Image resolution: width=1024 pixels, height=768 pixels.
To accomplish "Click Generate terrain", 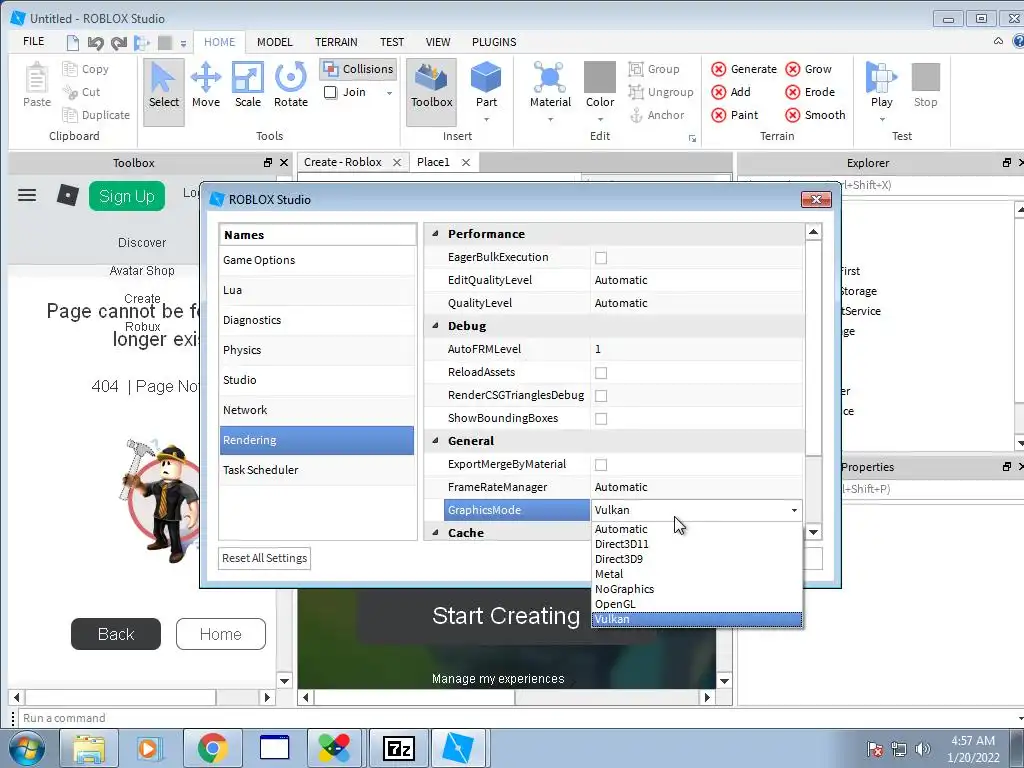I will click(744, 69).
